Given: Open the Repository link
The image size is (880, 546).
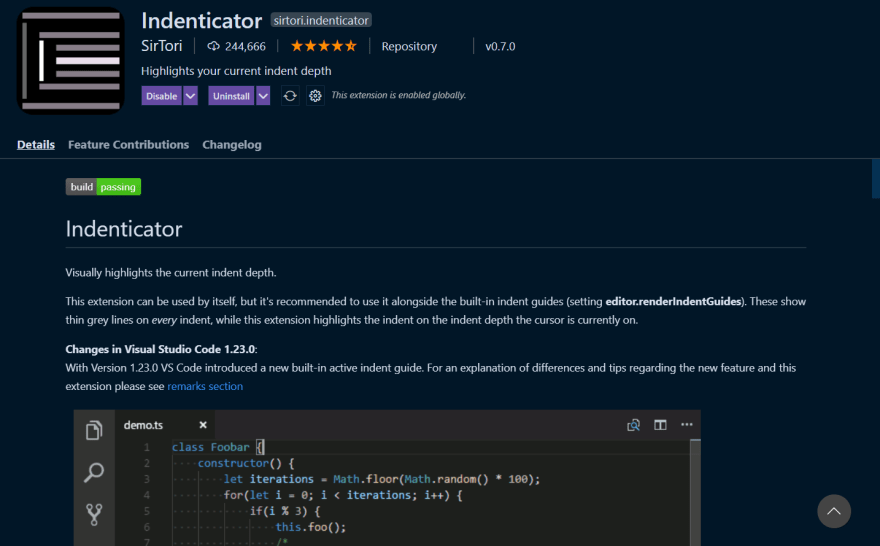Looking at the screenshot, I should pyautogui.click(x=409, y=47).
